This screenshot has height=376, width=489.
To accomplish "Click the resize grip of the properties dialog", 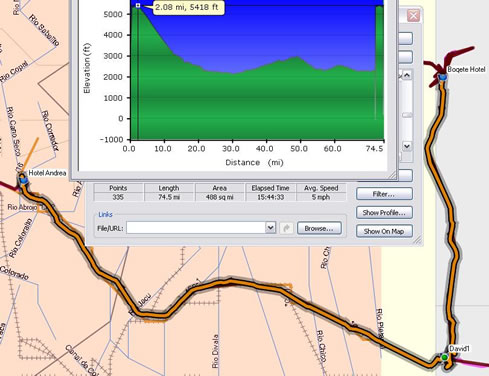I will [418, 240].
